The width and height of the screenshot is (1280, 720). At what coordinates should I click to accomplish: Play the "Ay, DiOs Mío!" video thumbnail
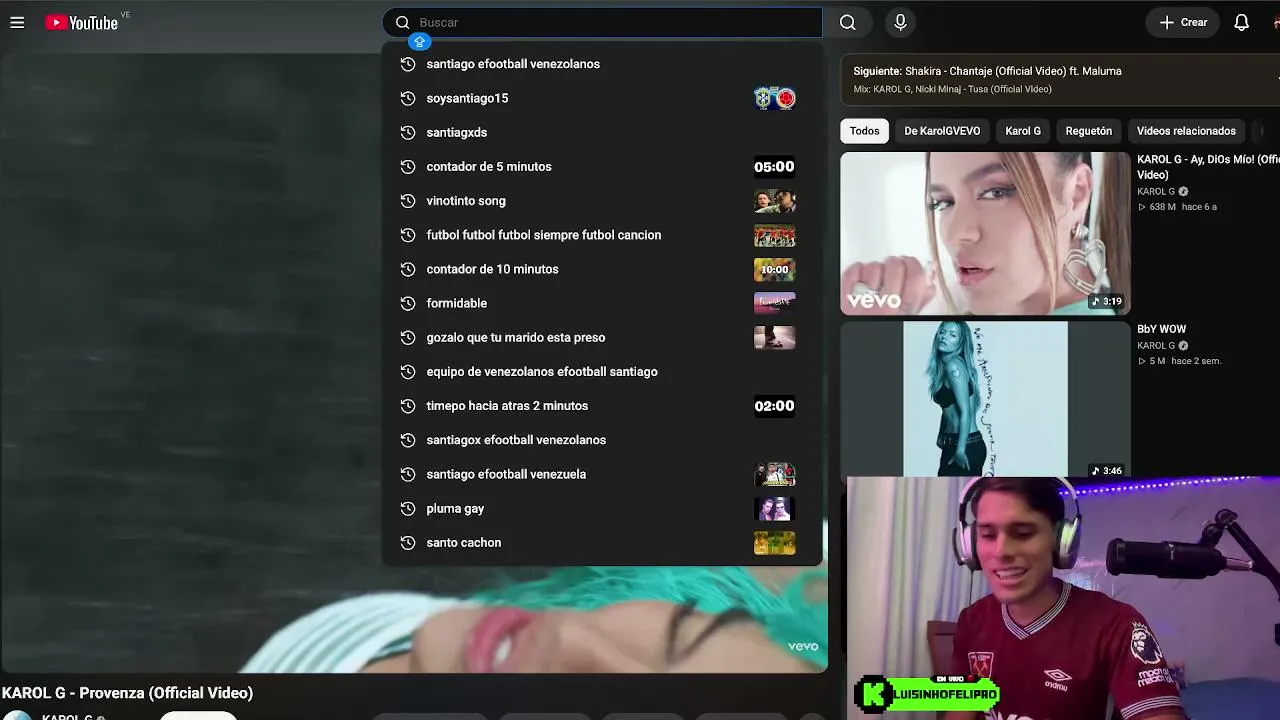(x=985, y=233)
